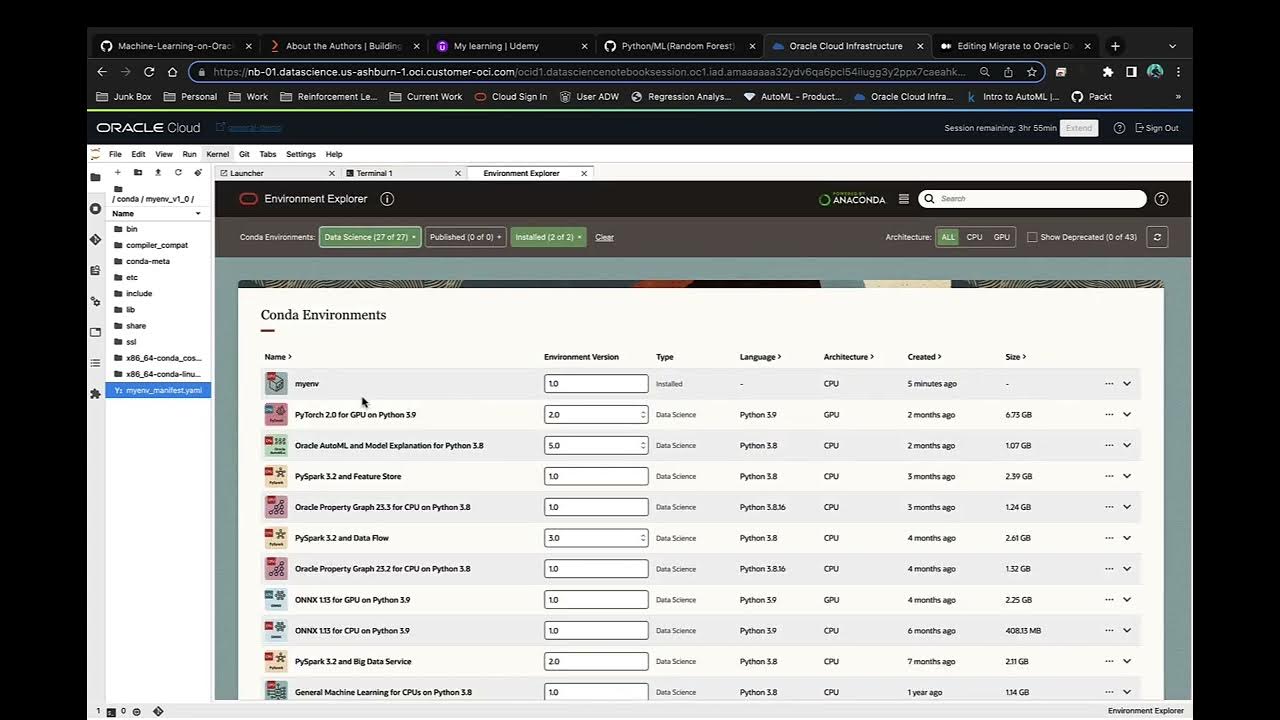Open the Settings menu
Screen dimensions: 1280x720
click(301, 154)
